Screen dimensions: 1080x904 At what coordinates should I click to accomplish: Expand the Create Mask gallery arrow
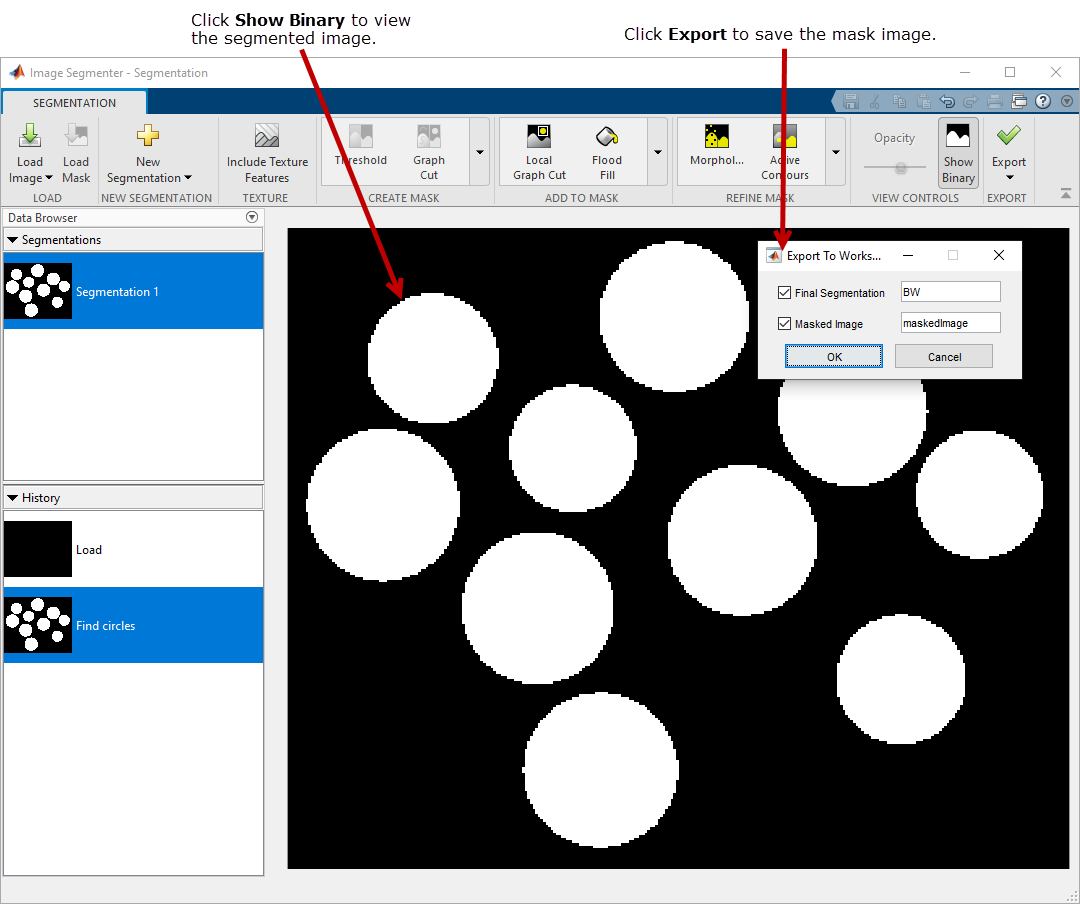(480, 152)
